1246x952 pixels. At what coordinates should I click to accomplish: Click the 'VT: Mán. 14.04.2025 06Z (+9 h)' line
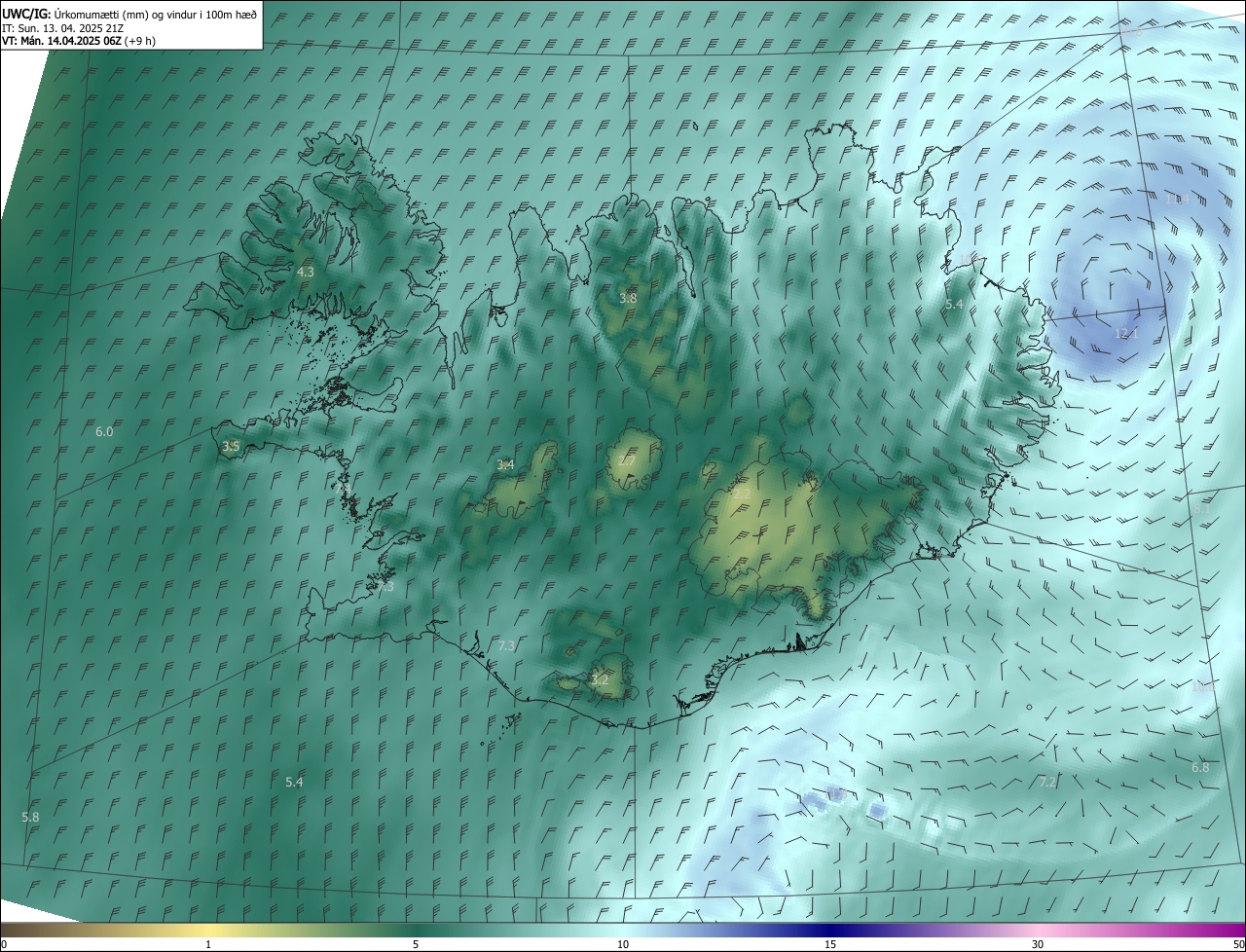click(79, 41)
